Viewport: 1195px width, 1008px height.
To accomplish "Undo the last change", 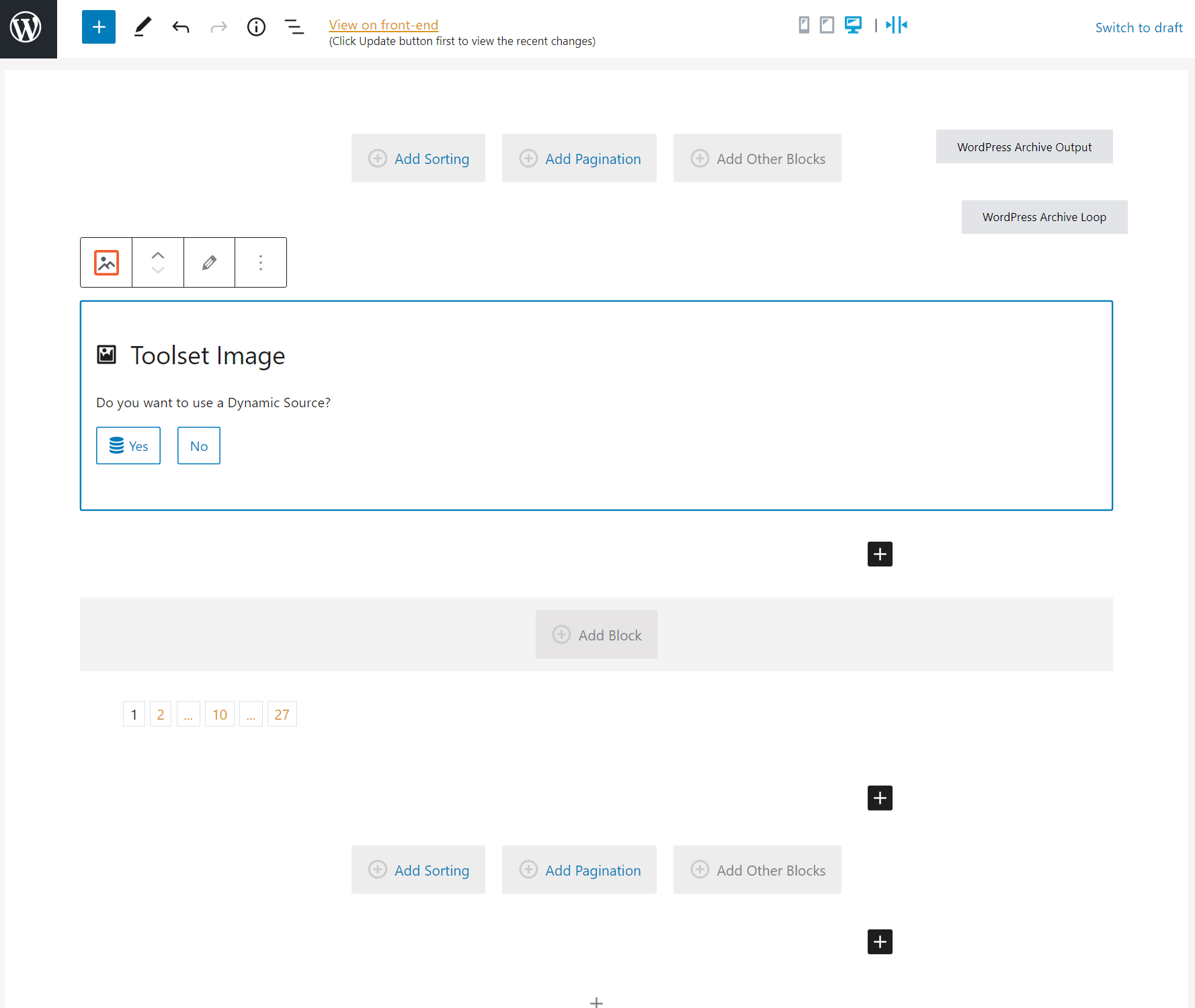I will pyautogui.click(x=181, y=27).
